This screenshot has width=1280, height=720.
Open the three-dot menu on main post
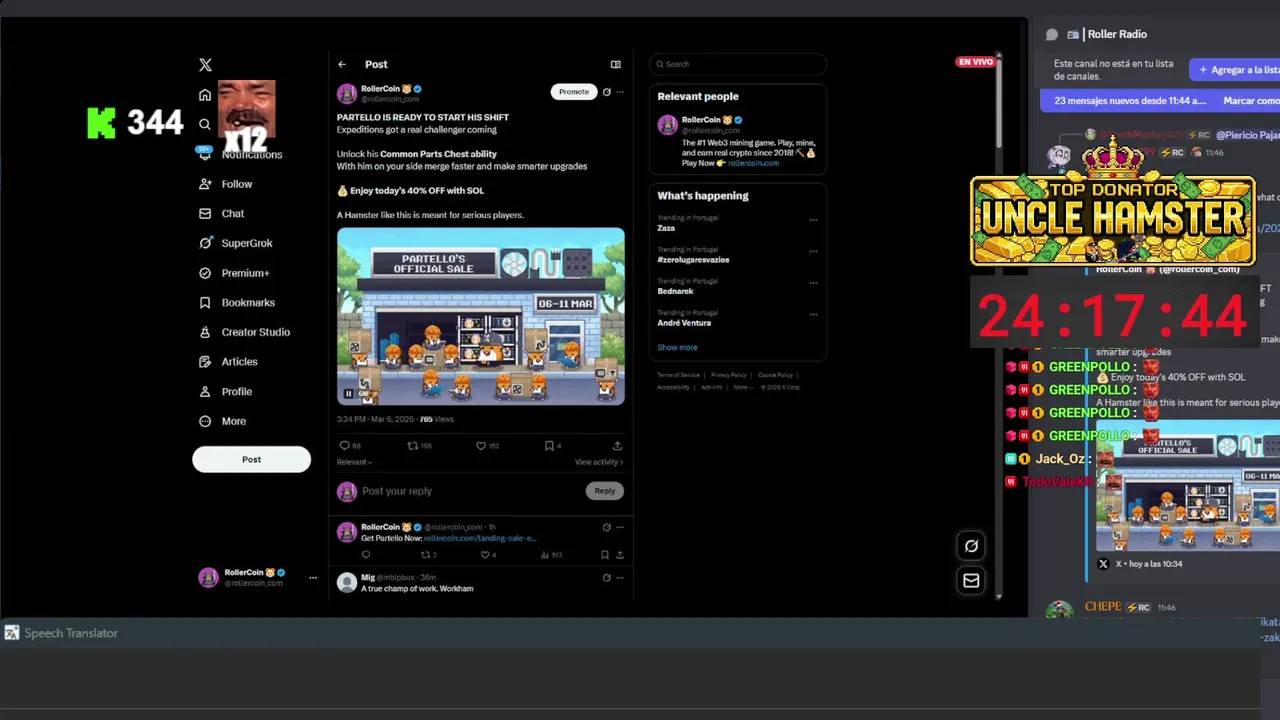click(x=620, y=92)
